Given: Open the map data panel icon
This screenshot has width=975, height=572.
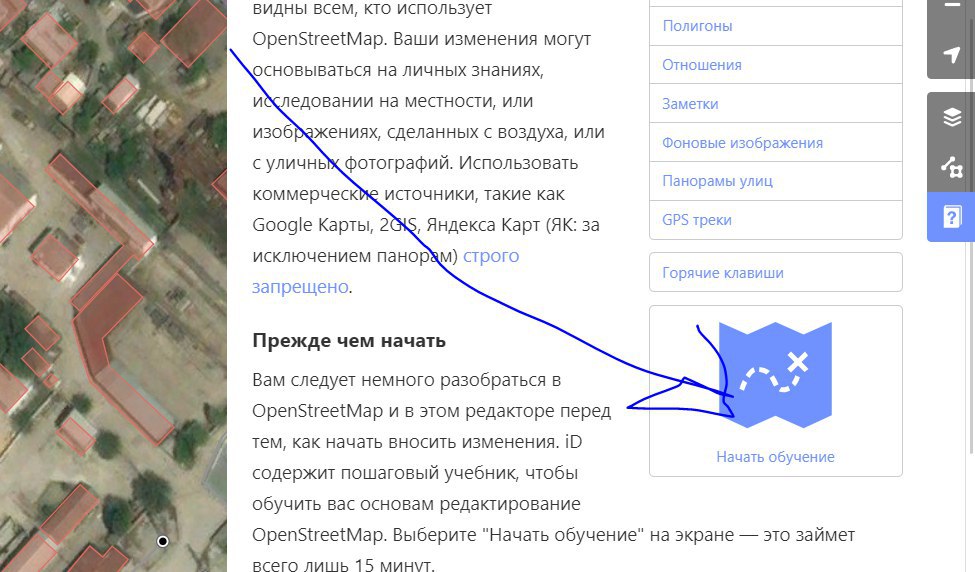Looking at the screenshot, I should (x=951, y=167).
